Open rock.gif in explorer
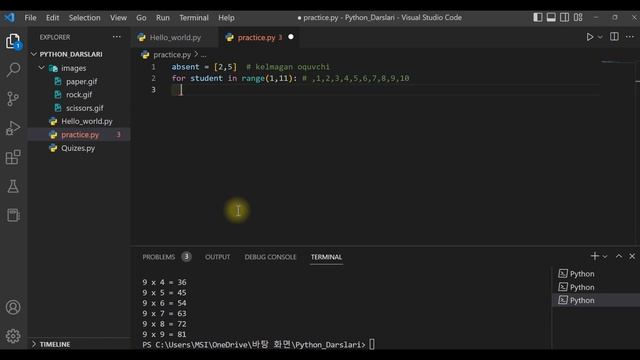 [79, 95]
